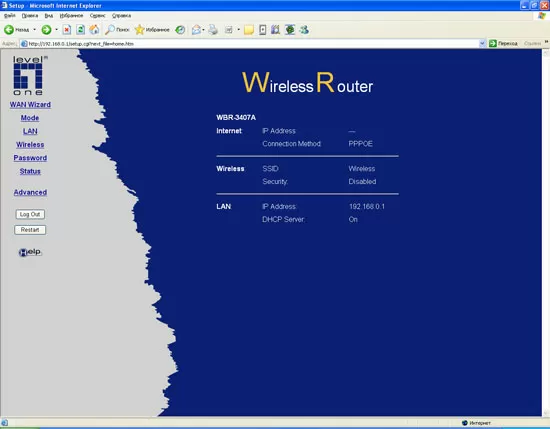Click the Security value Disabled

(362, 181)
